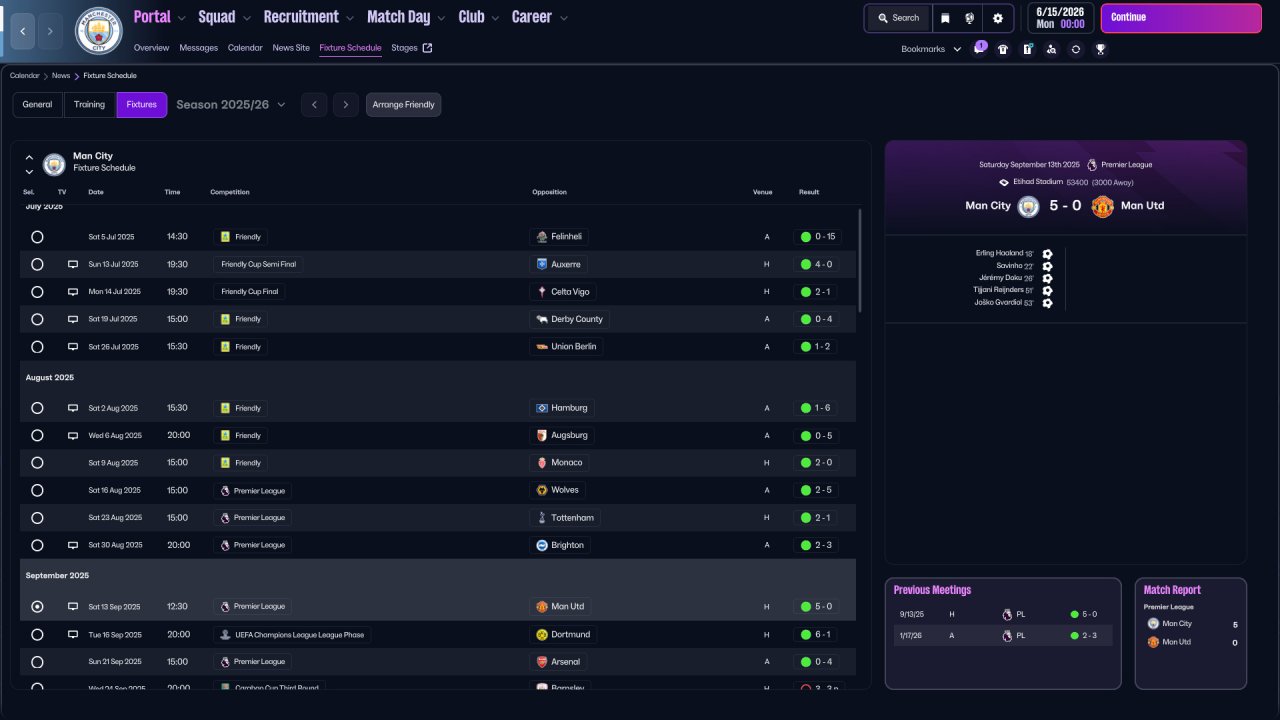Open the Stages external link

[412, 48]
